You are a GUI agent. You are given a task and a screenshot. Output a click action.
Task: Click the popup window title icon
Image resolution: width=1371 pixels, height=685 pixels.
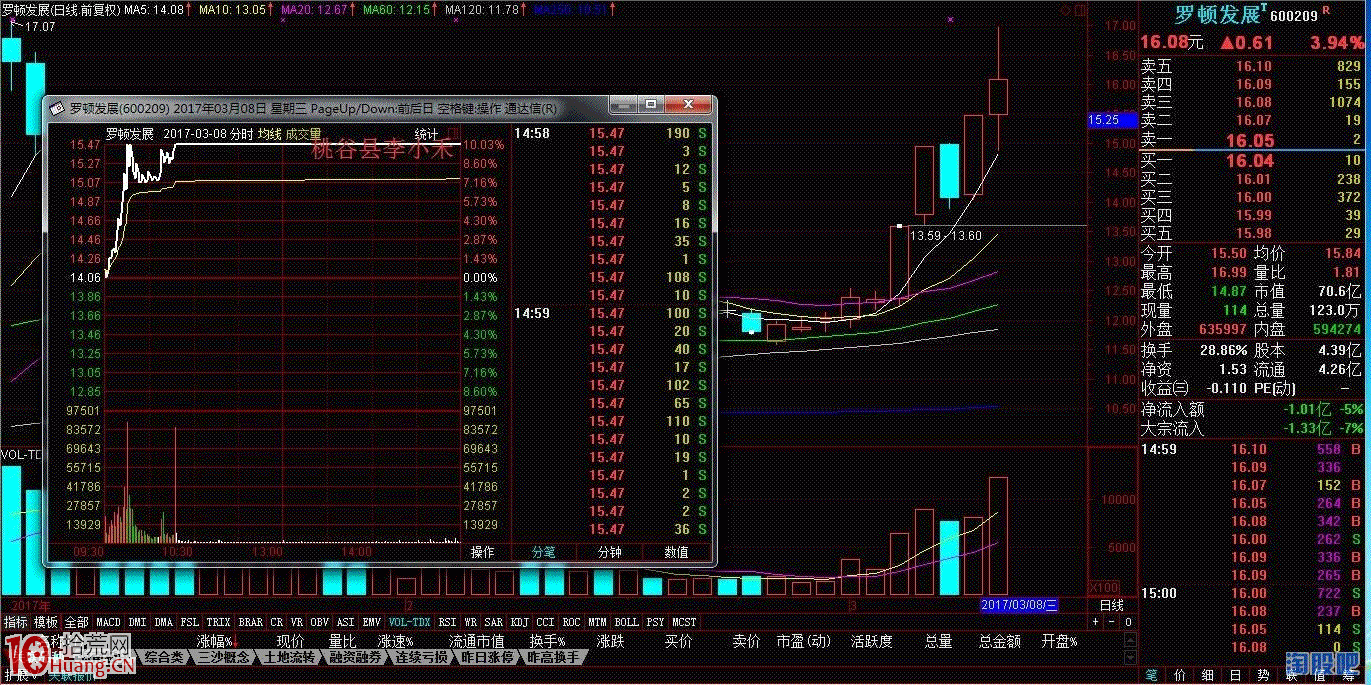pyautogui.click(x=57, y=107)
